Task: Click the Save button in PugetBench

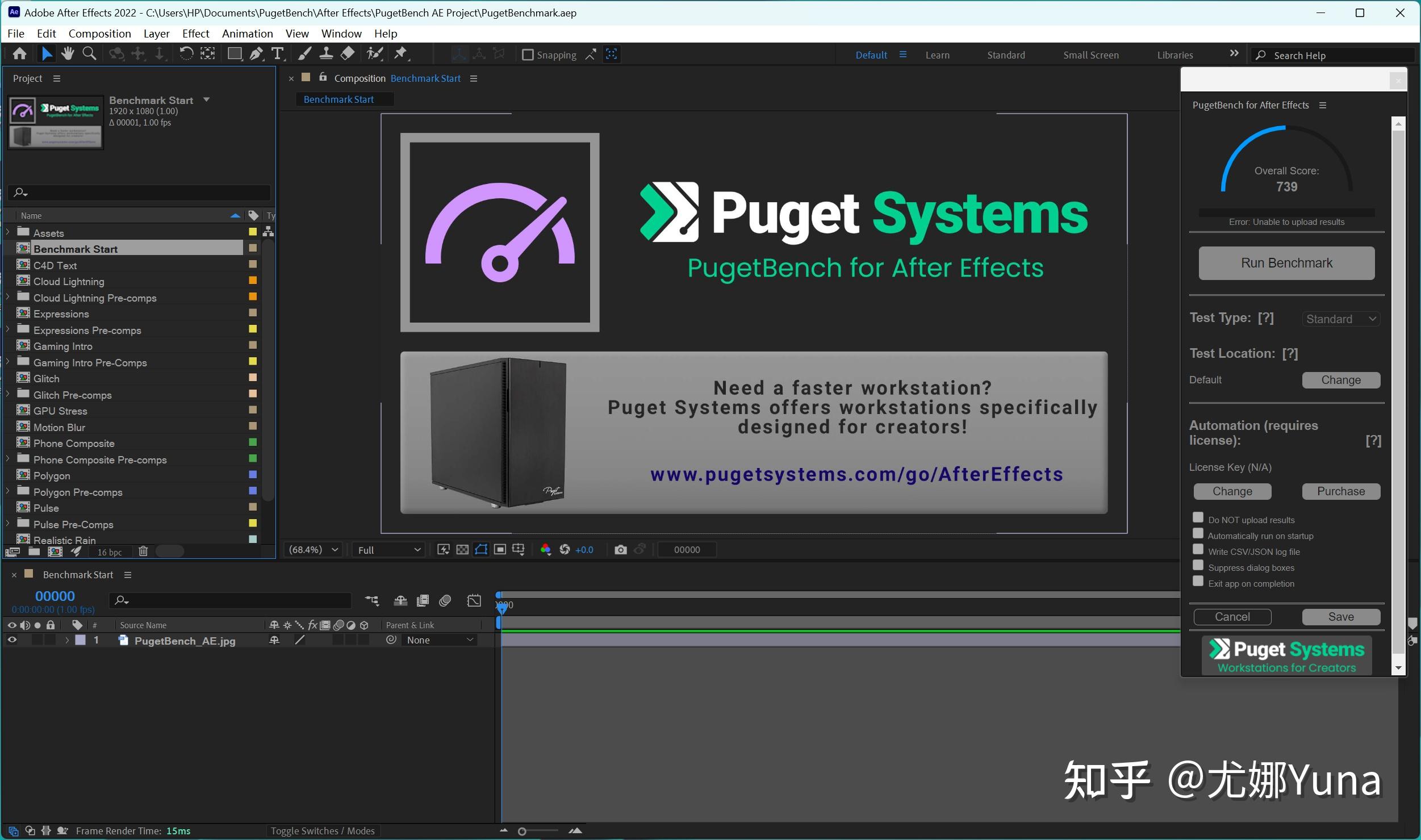Action: tap(1341, 617)
